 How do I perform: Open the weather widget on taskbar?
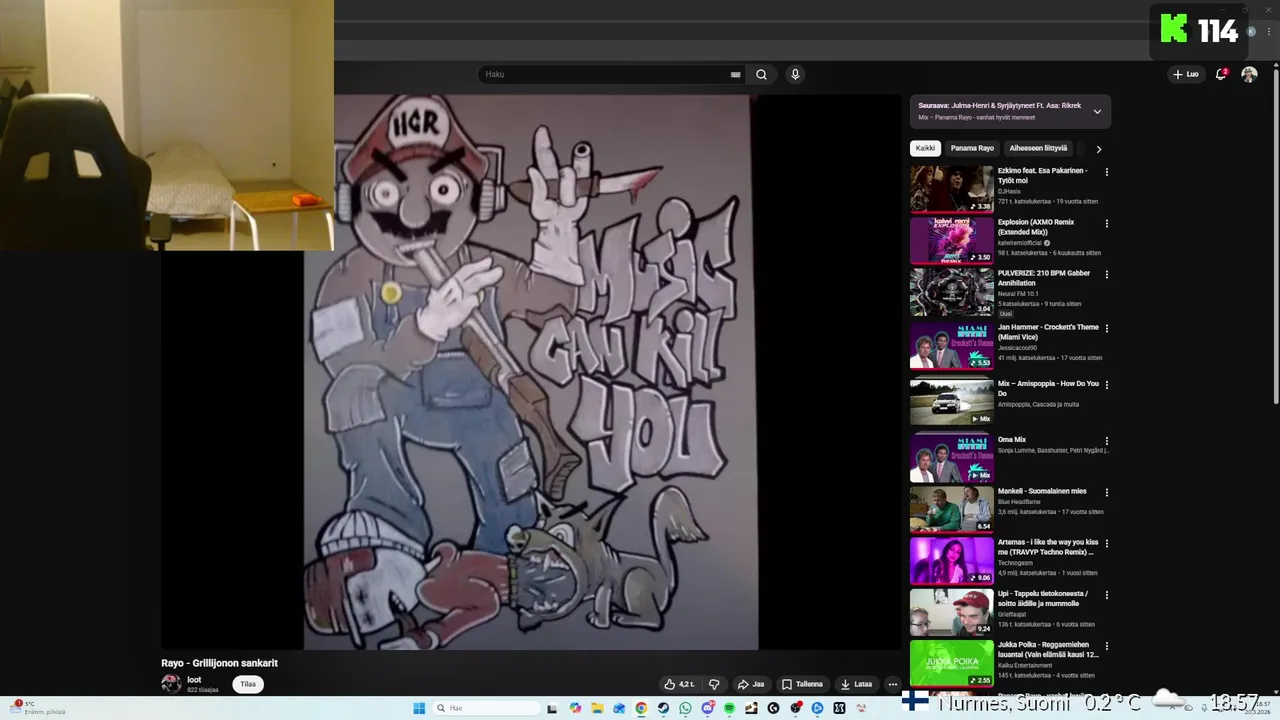pyautogui.click(x=36, y=708)
